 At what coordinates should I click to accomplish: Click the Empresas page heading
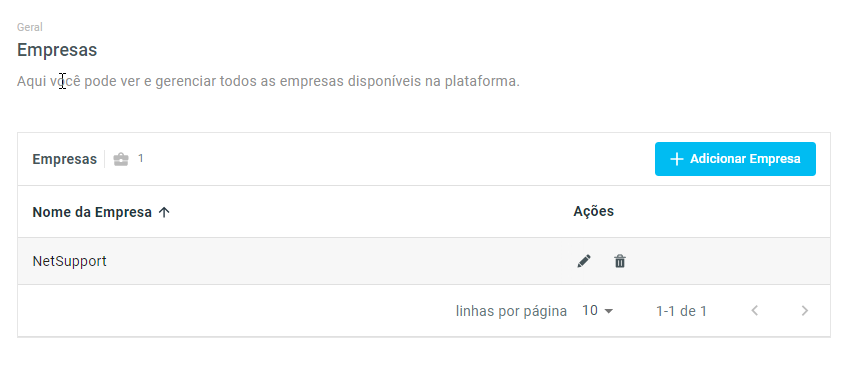(57, 50)
